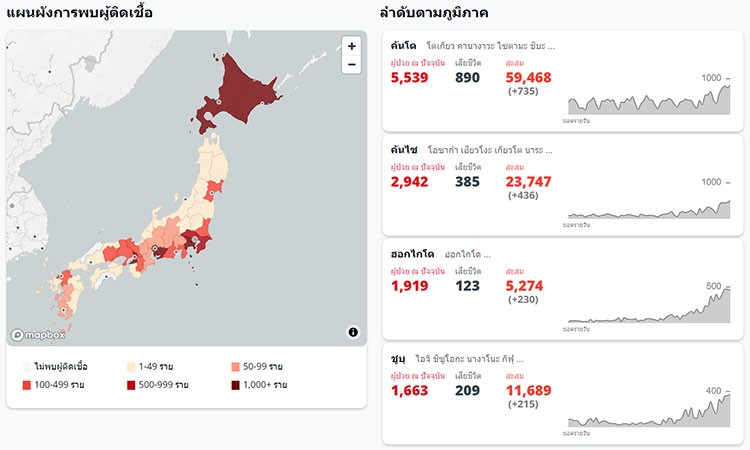Viewport: 750px width, 450px height.
Task: Click the Chubu daily cases chart
Action: 649,411
